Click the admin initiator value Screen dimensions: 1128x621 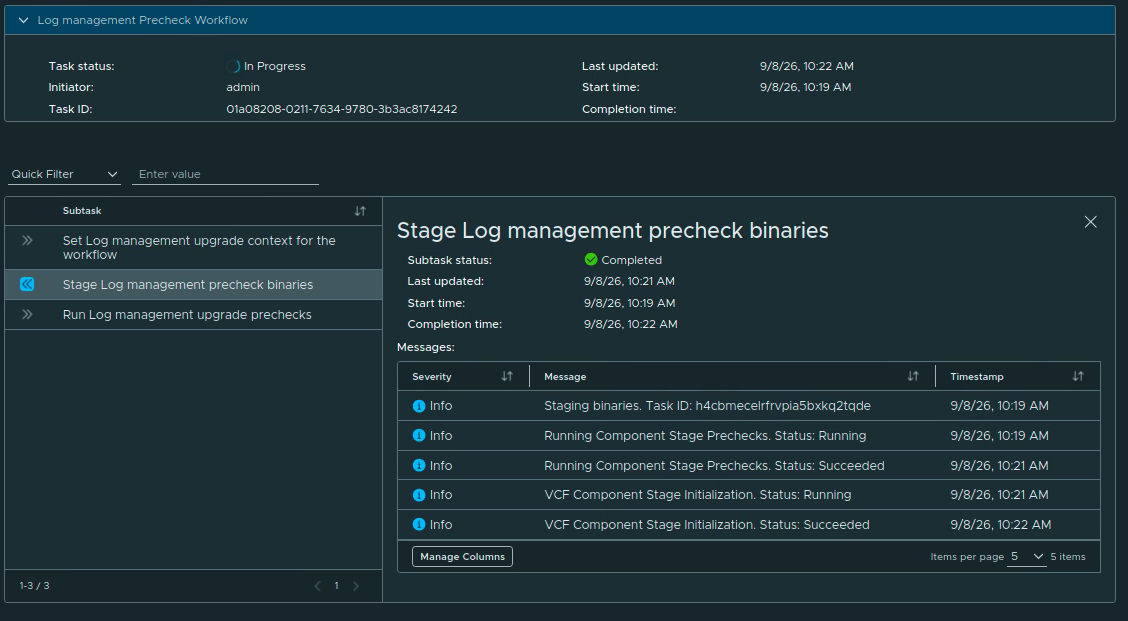(243, 87)
